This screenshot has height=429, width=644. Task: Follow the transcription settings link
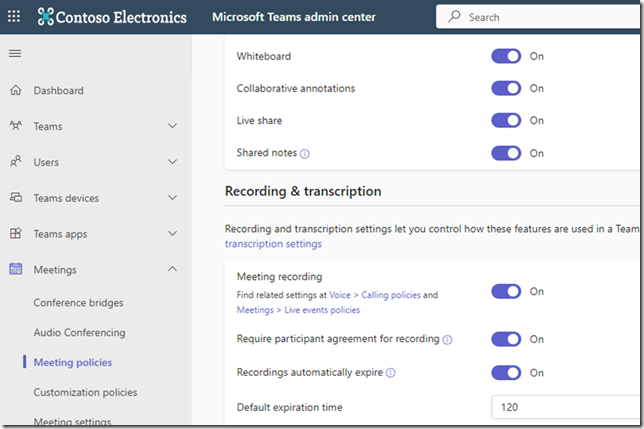coord(273,244)
